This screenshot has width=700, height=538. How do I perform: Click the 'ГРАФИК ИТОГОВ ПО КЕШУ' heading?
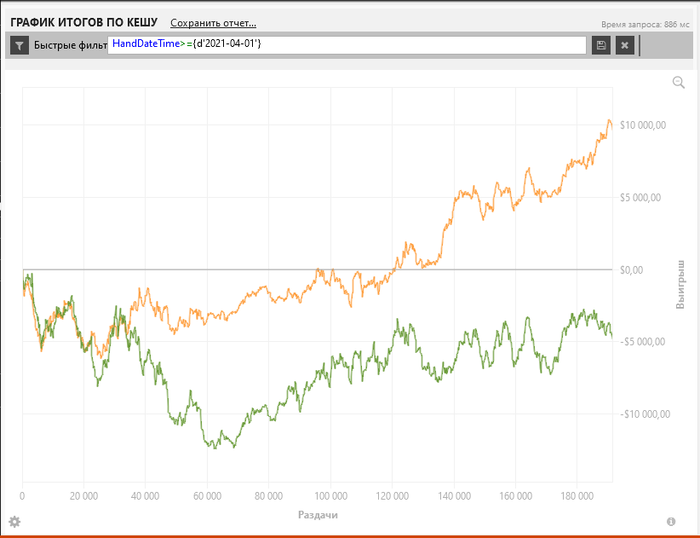pos(84,22)
